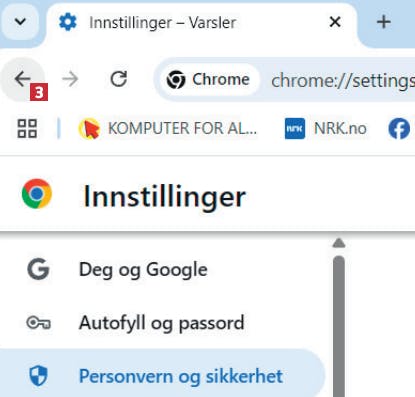Open the Facebook bookmark icon
The width and height of the screenshot is (415, 397).
coord(399,128)
